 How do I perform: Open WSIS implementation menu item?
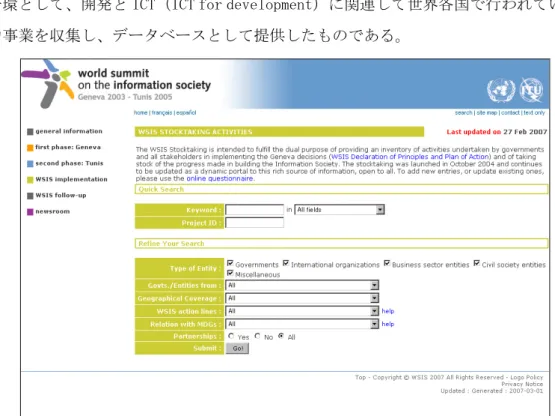71,179
